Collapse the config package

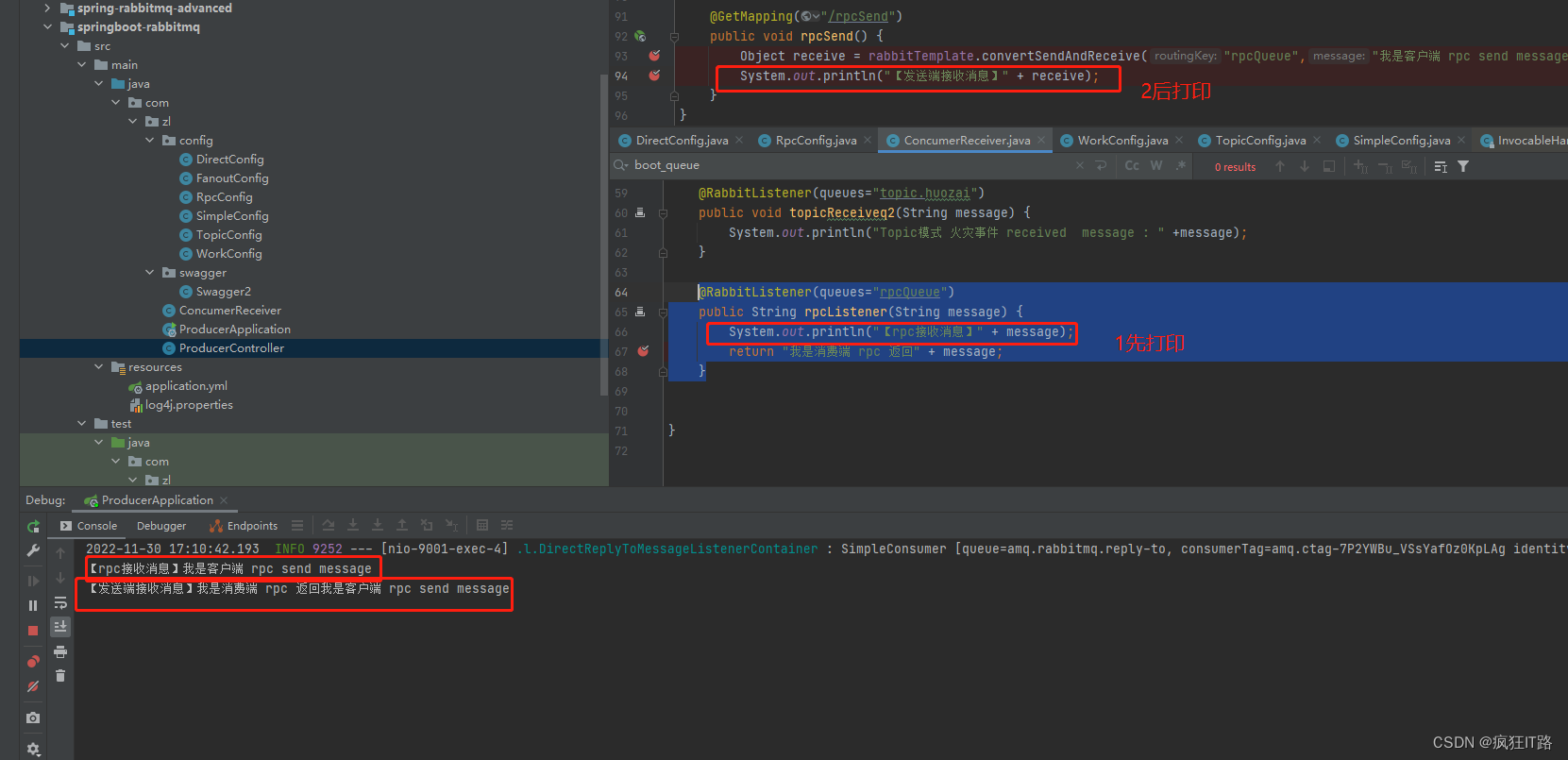150,141
